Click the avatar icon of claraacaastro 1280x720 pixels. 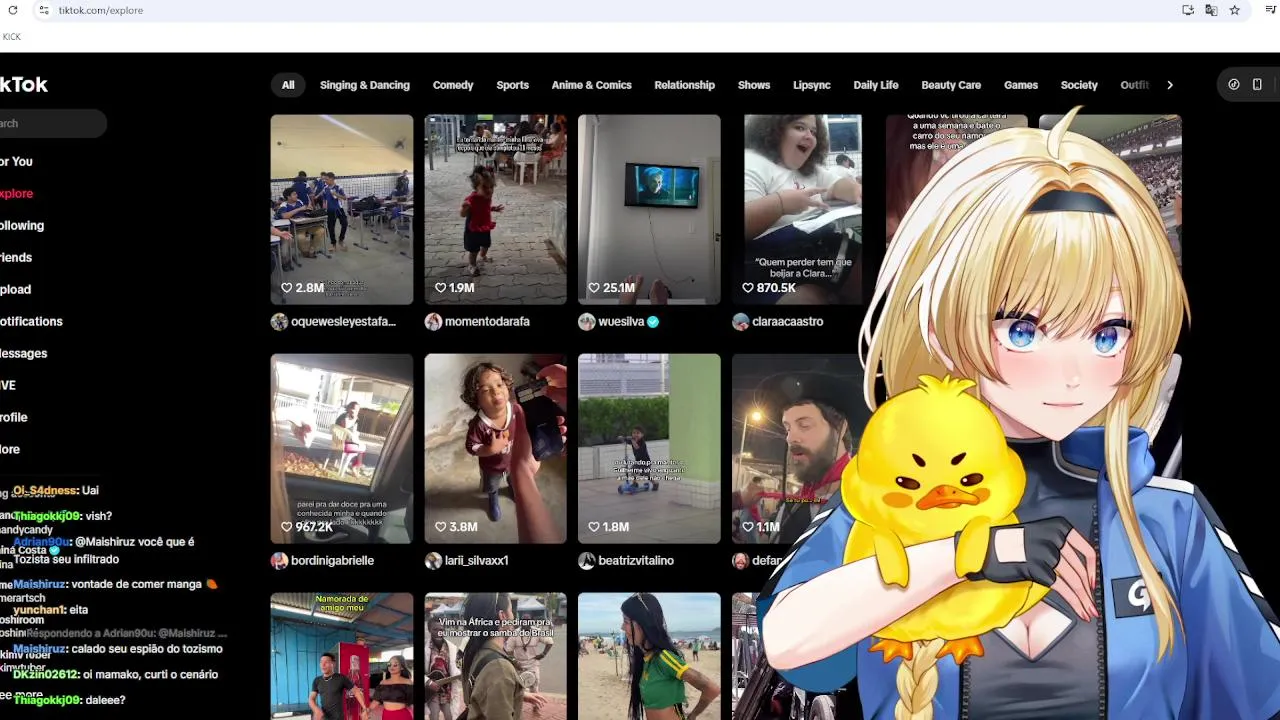point(741,321)
